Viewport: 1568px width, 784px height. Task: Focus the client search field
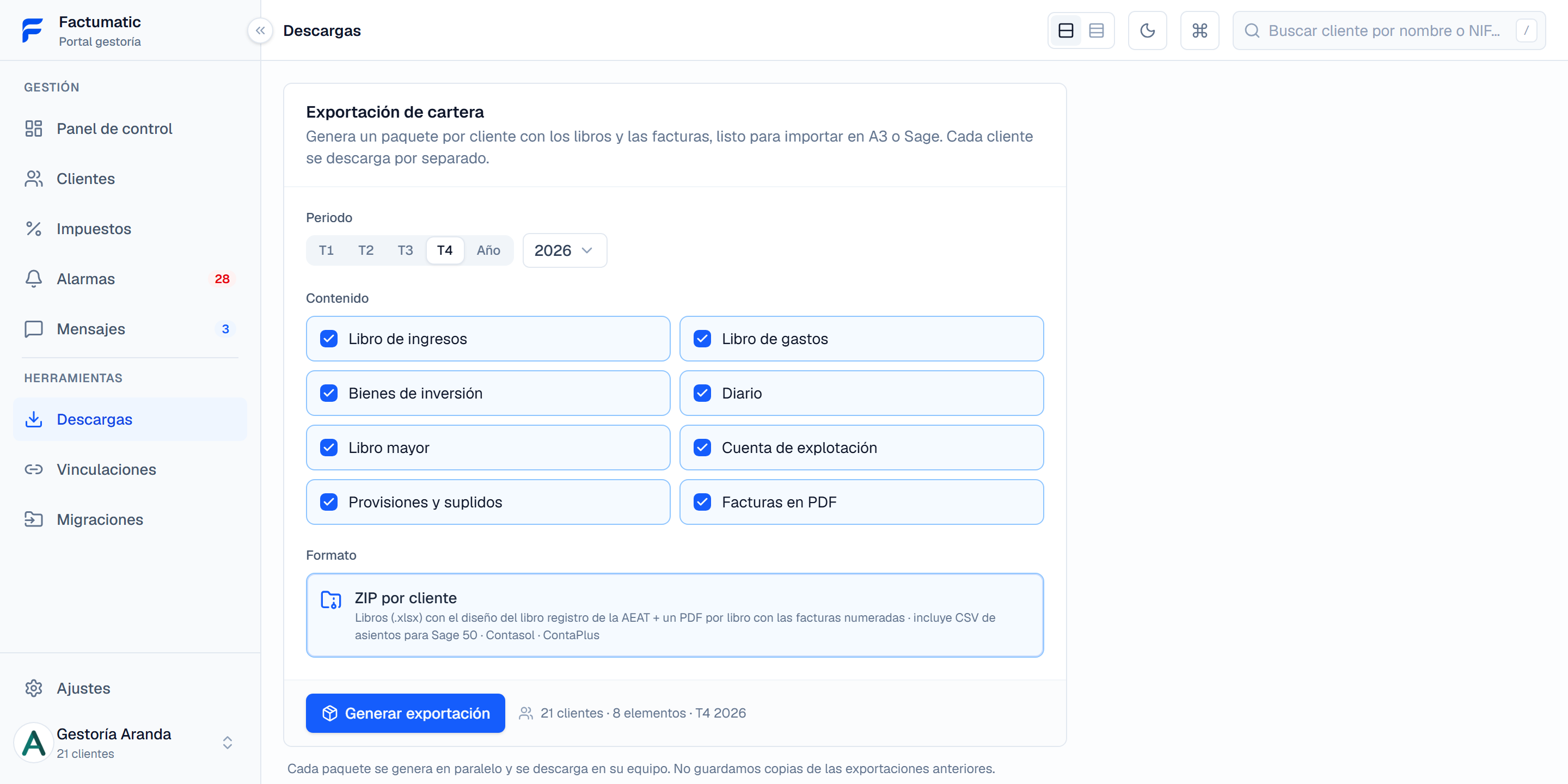[x=1388, y=30]
